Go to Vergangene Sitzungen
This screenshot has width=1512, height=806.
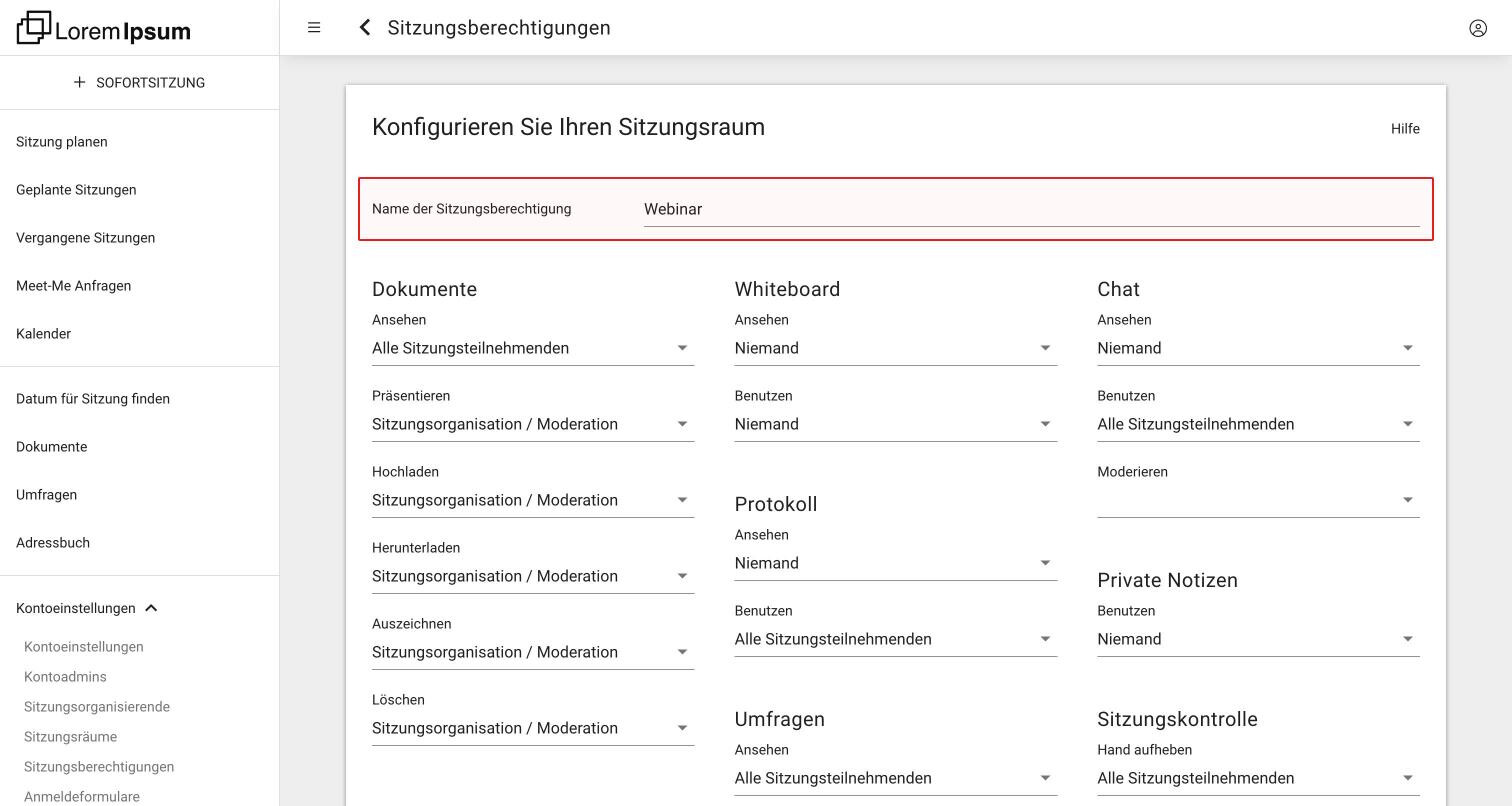85,238
